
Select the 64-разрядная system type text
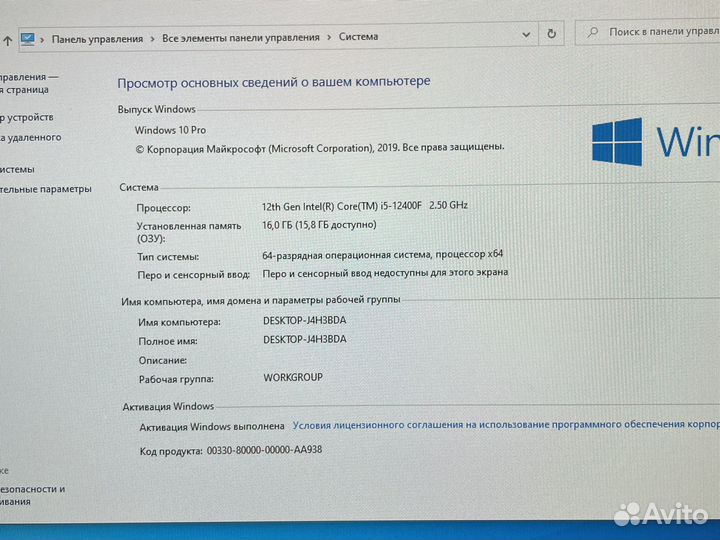click(x=382, y=254)
